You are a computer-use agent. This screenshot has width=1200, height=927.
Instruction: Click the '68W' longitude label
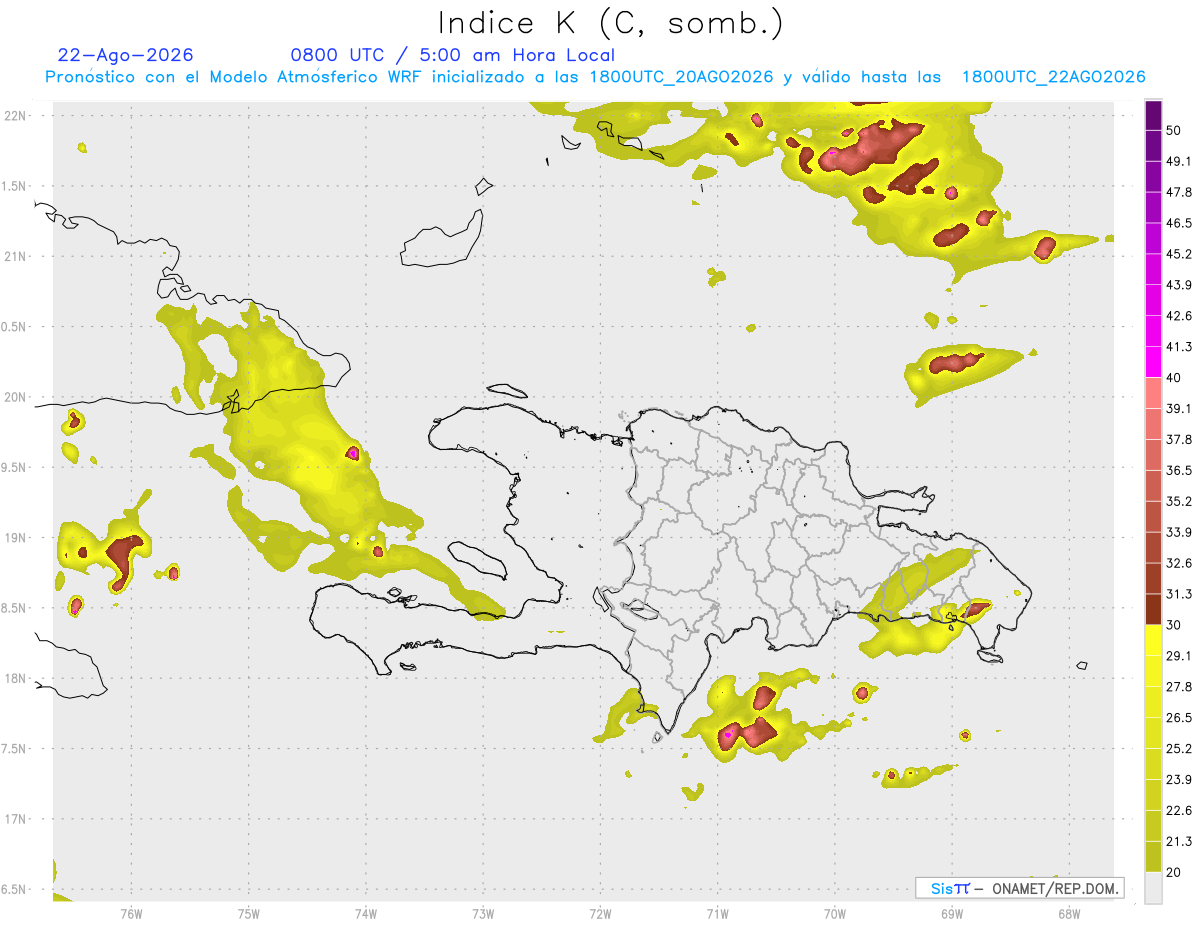pyautogui.click(x=1068, y=914)
